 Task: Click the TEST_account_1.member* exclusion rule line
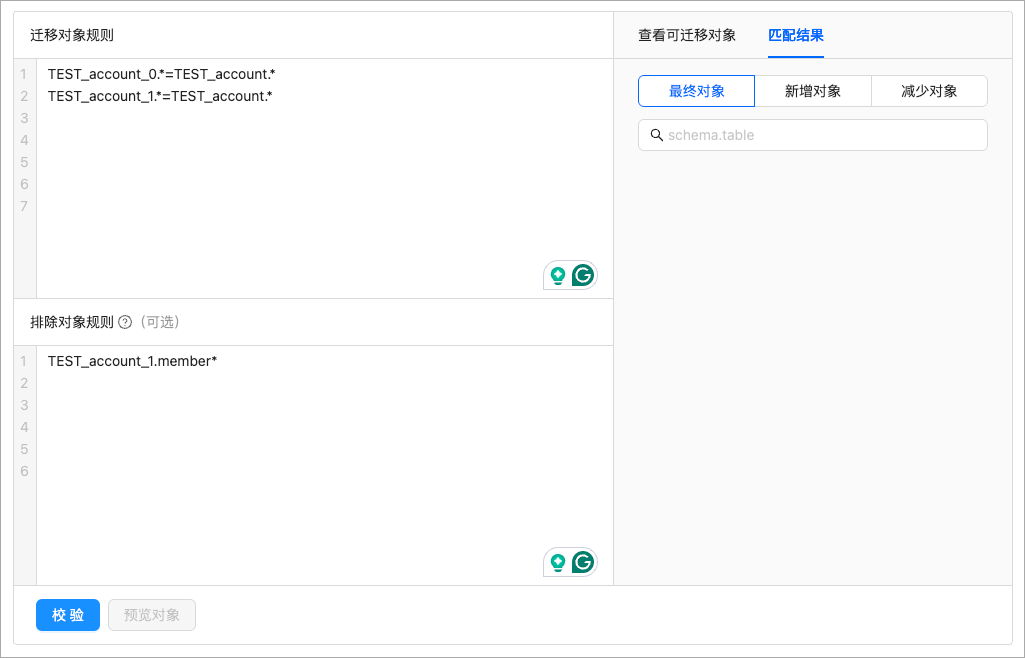point(132,361)
